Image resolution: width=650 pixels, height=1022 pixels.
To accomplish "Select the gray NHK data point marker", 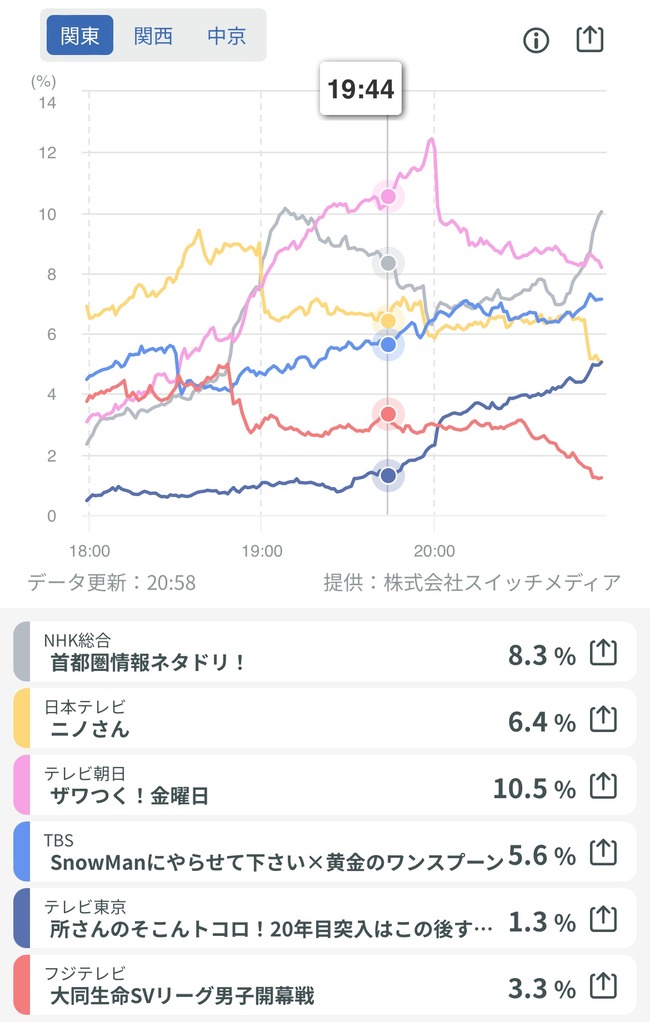I will click(388, 263).
